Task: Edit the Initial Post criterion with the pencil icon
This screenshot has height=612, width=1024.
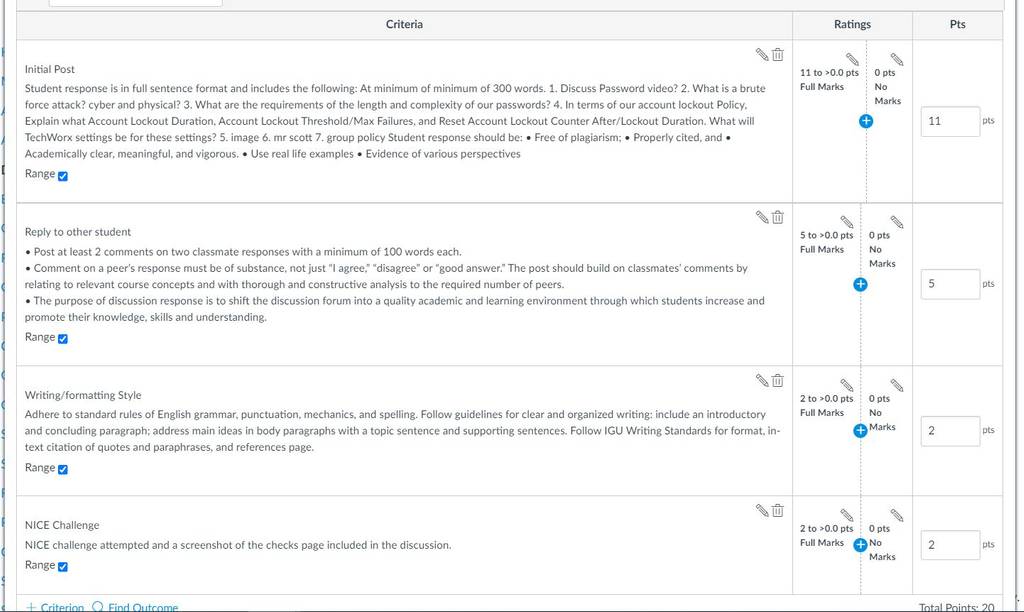Action: 762,54
